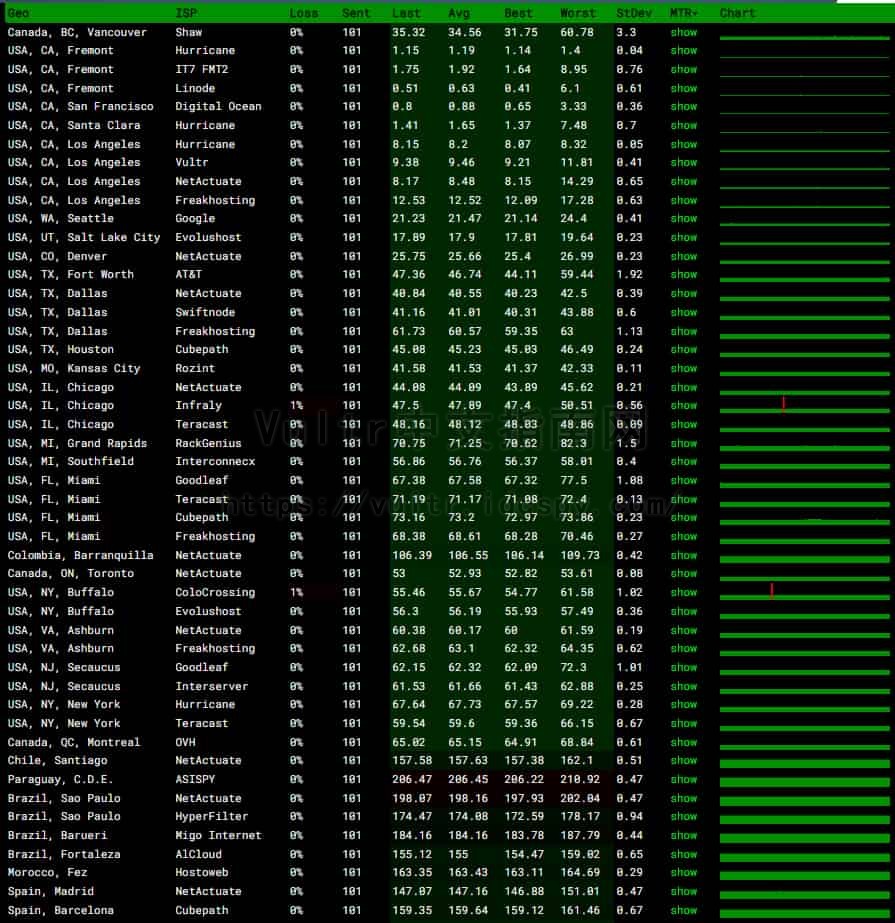Click the 'Interserver' ISP cell
The image size is (895, 923).
click(x=211, y=686)
